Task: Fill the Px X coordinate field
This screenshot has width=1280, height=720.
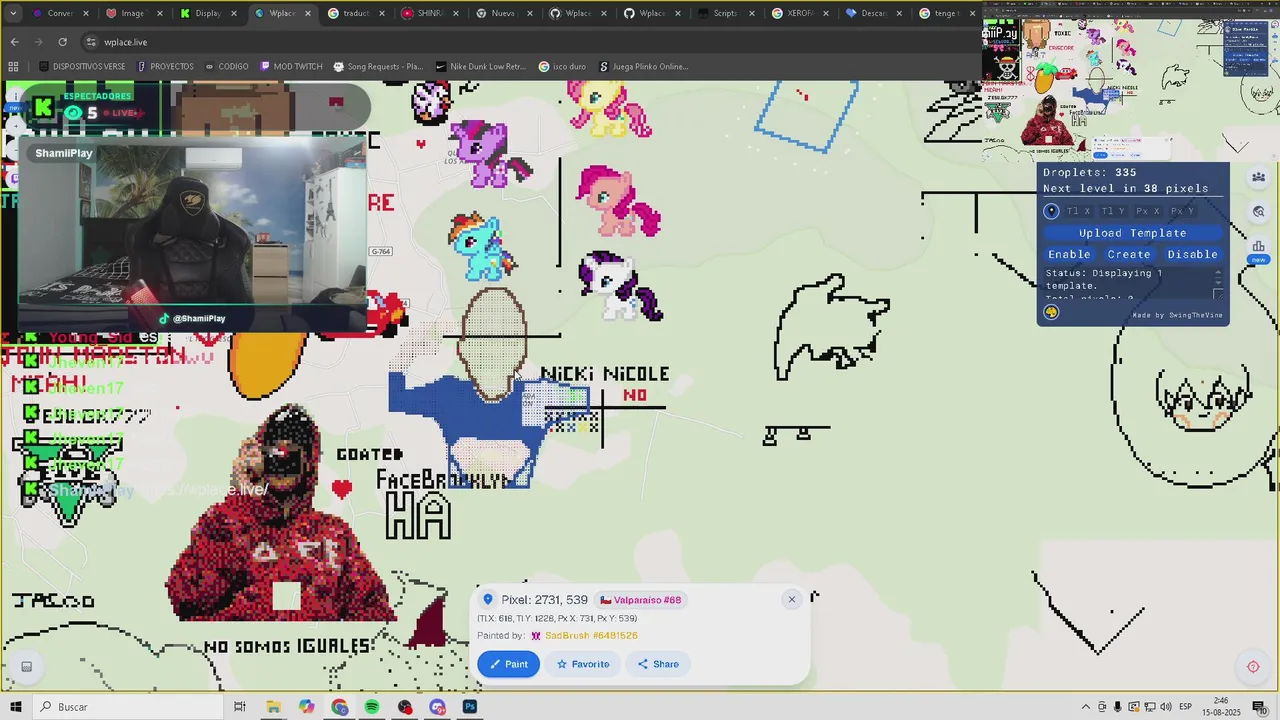Action: [1147, 211]
